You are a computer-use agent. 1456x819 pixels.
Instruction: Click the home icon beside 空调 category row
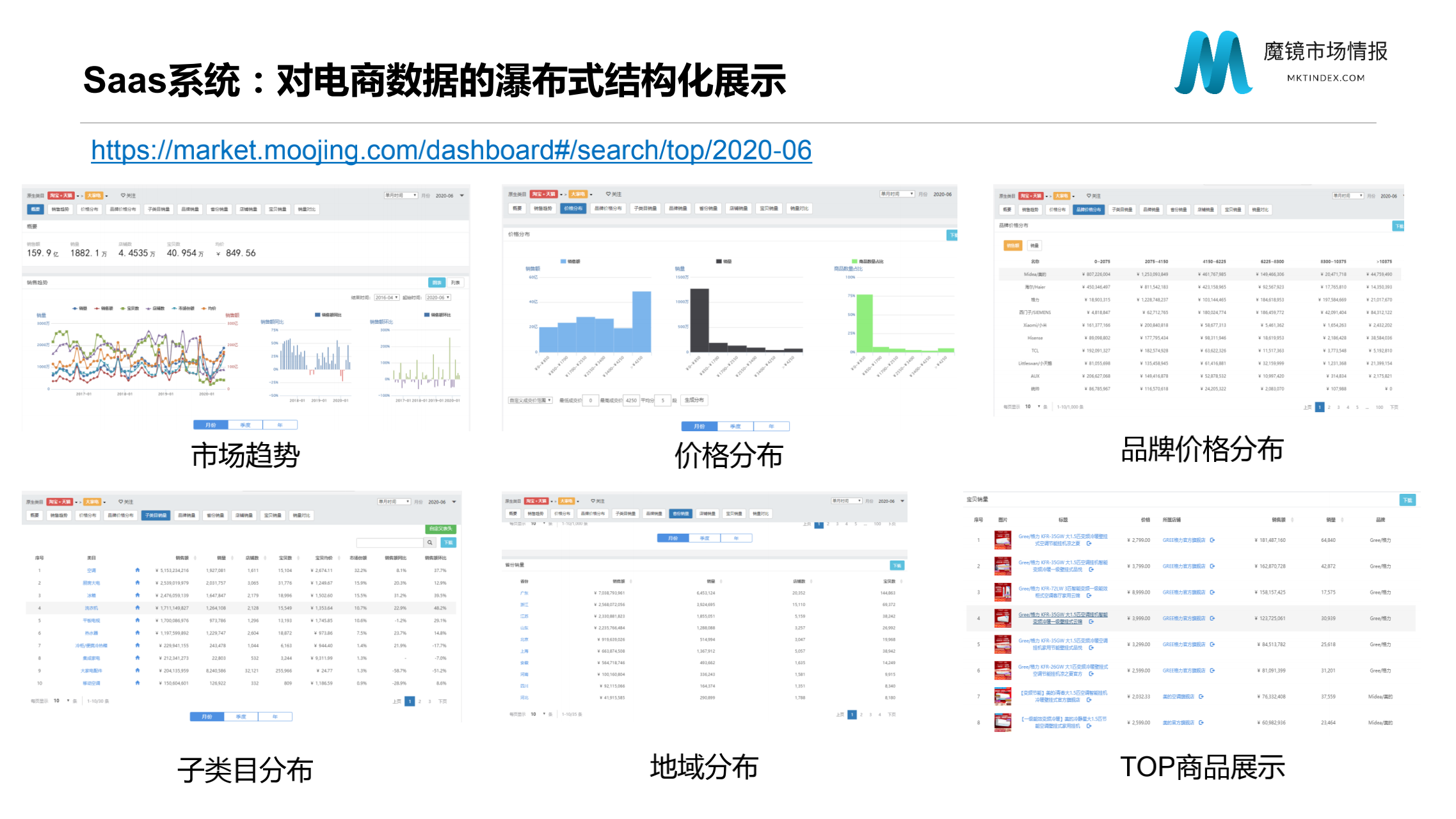point(137,570)
